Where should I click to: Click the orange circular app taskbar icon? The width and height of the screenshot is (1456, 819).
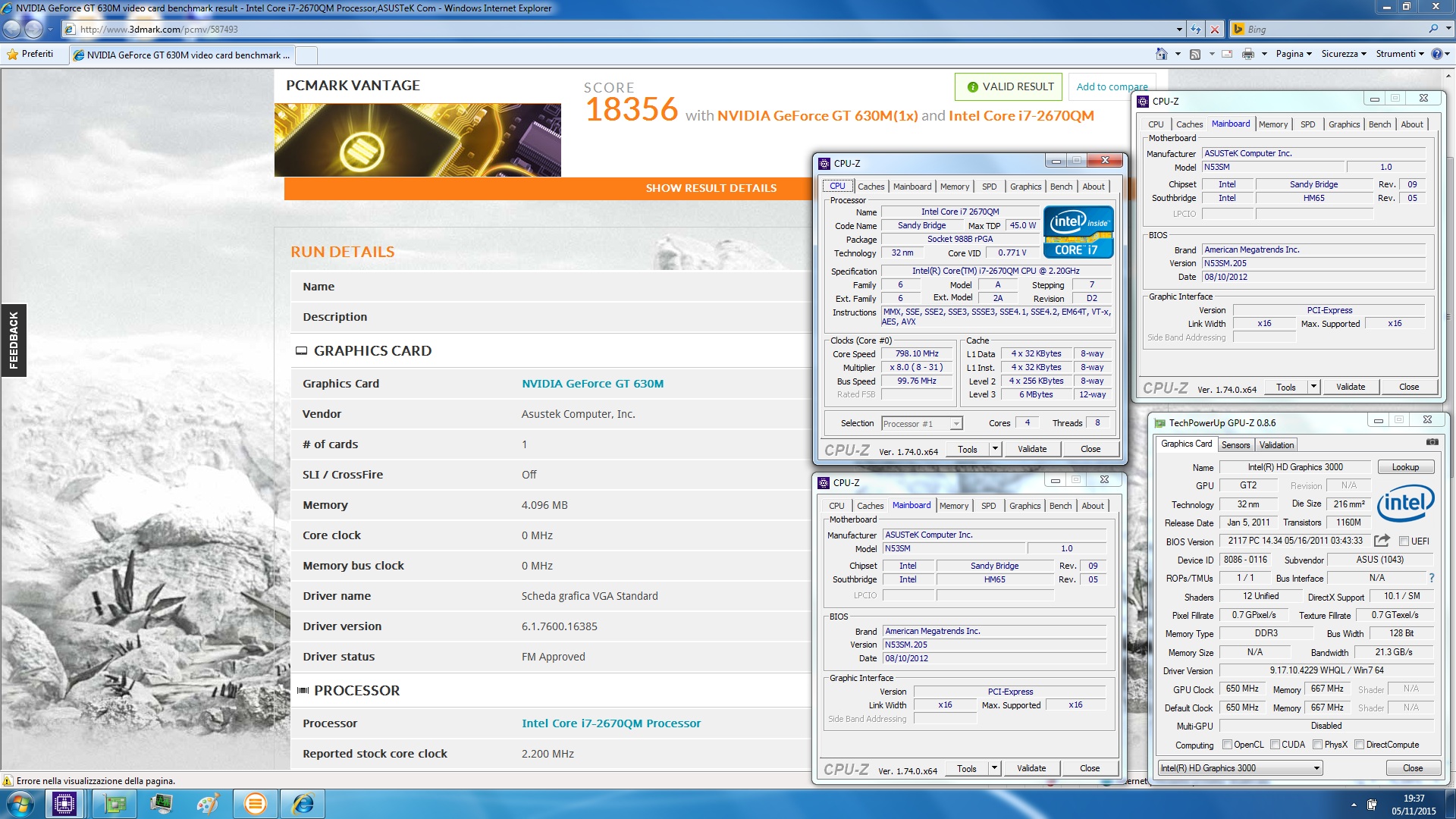tap(256, 804)
